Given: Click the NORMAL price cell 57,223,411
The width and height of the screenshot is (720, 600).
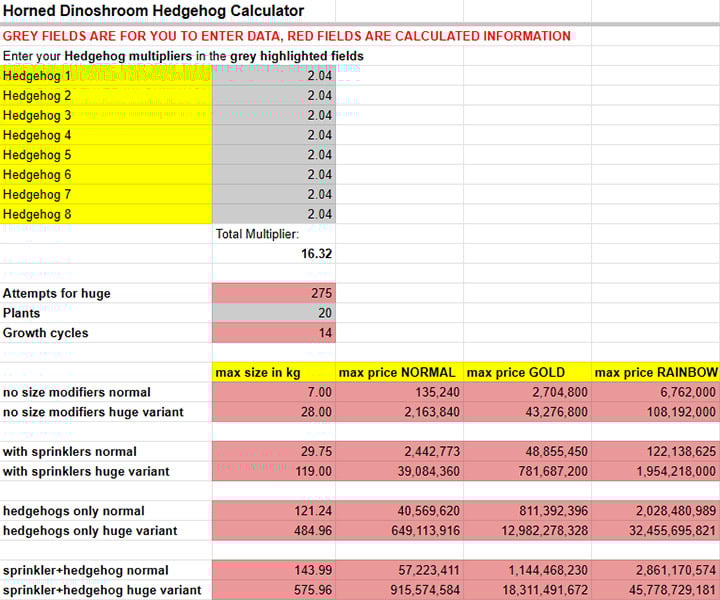Looking at the screenshot, I should pos(399,570).
